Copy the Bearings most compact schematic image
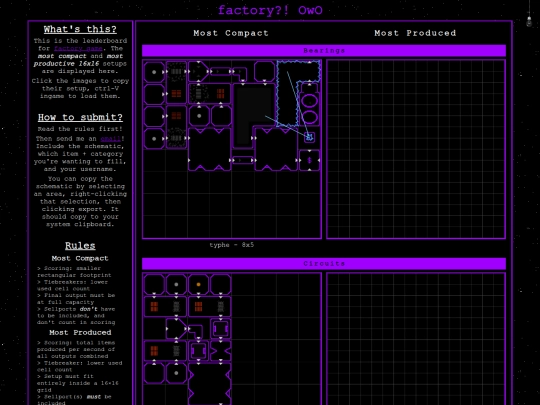The height and width of the screenshot is (405, 540). [x=232, y=149]
